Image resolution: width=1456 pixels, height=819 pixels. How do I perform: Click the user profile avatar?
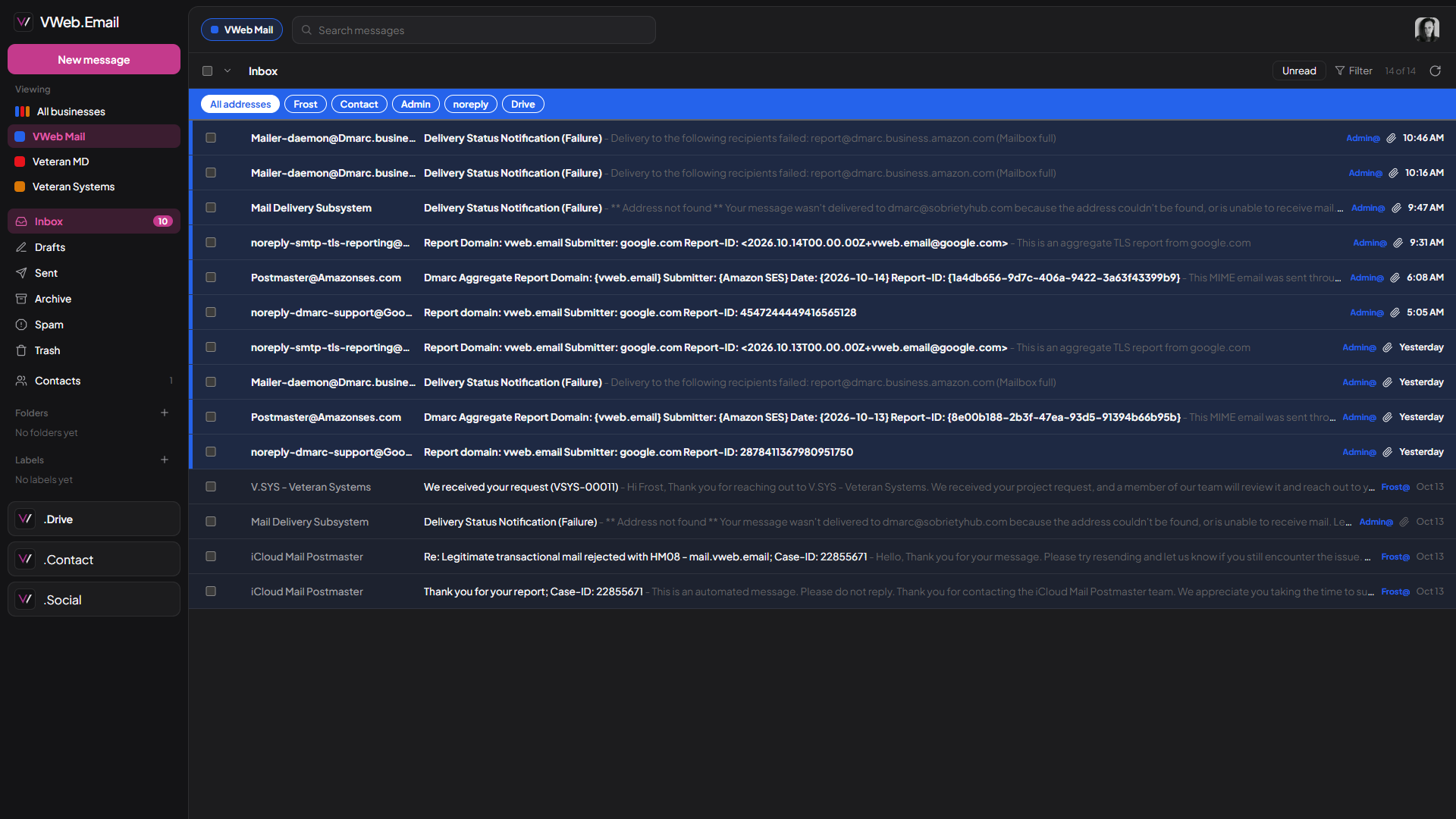(x=1426, y=30)
